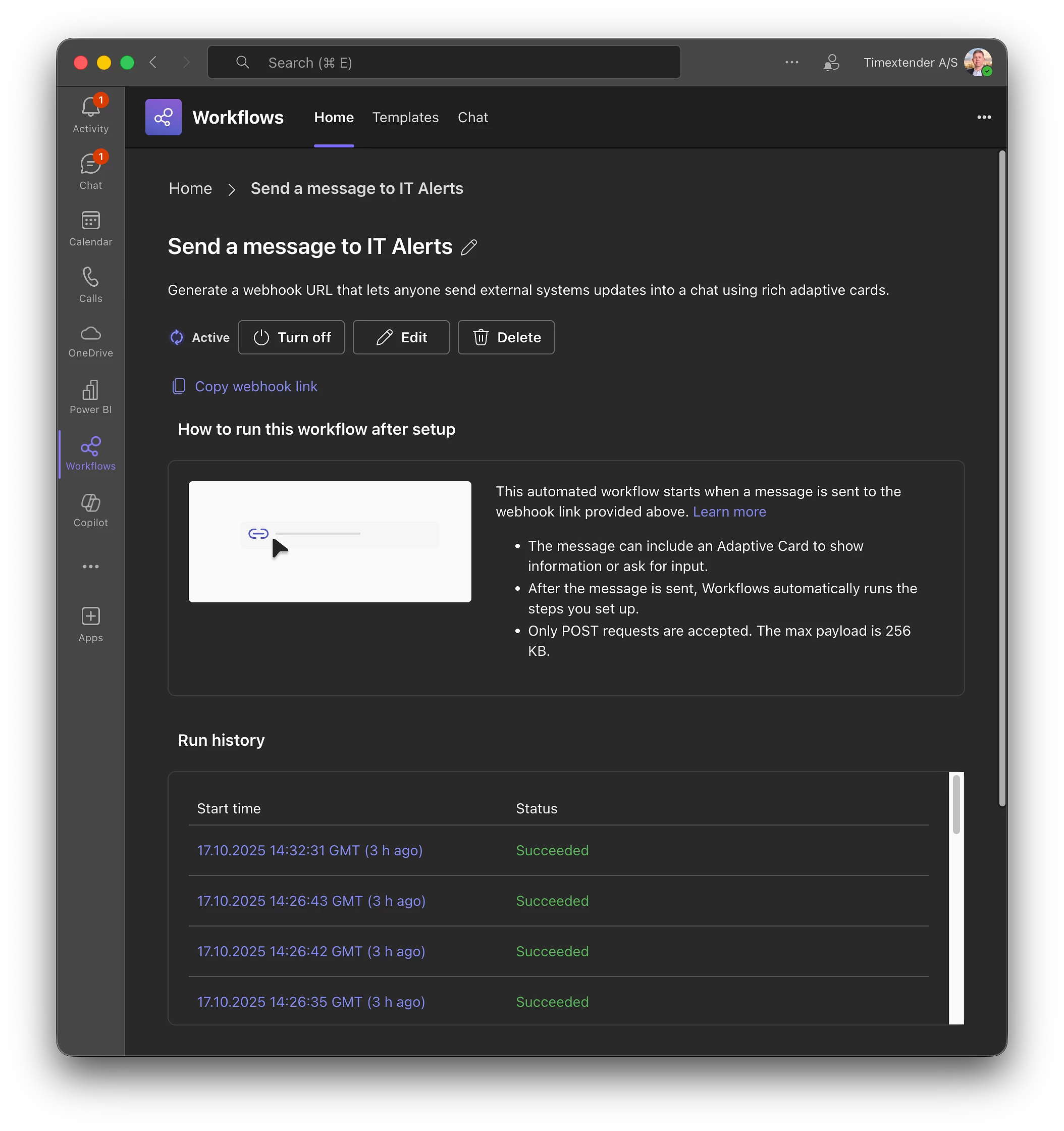Image resolution: width=1064 pixels, height=1131 pixels.
Task: Click the pencil icon to rename workflow
Action: click(468, 247)
